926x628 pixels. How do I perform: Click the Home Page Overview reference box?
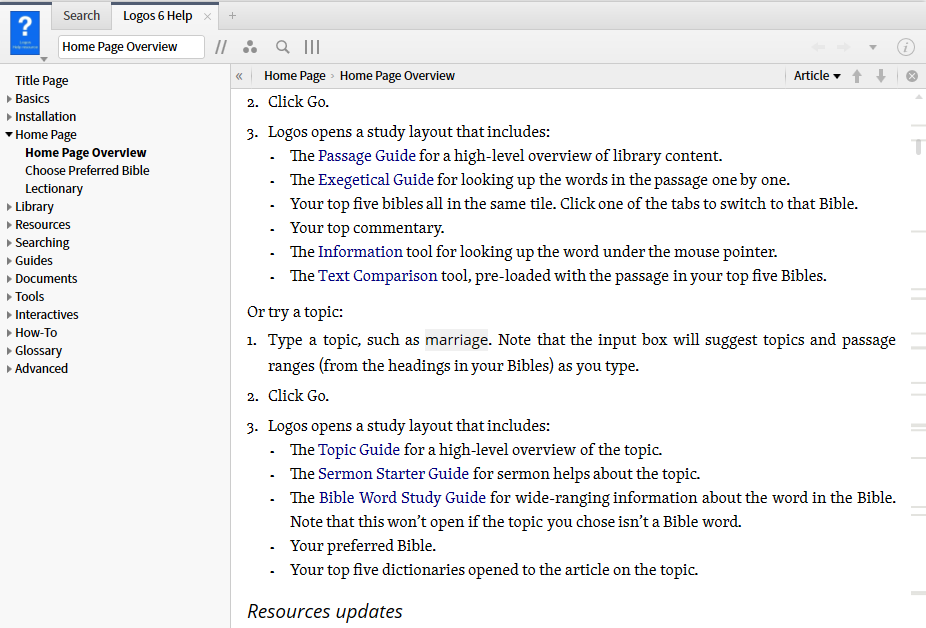coord(131,47)
